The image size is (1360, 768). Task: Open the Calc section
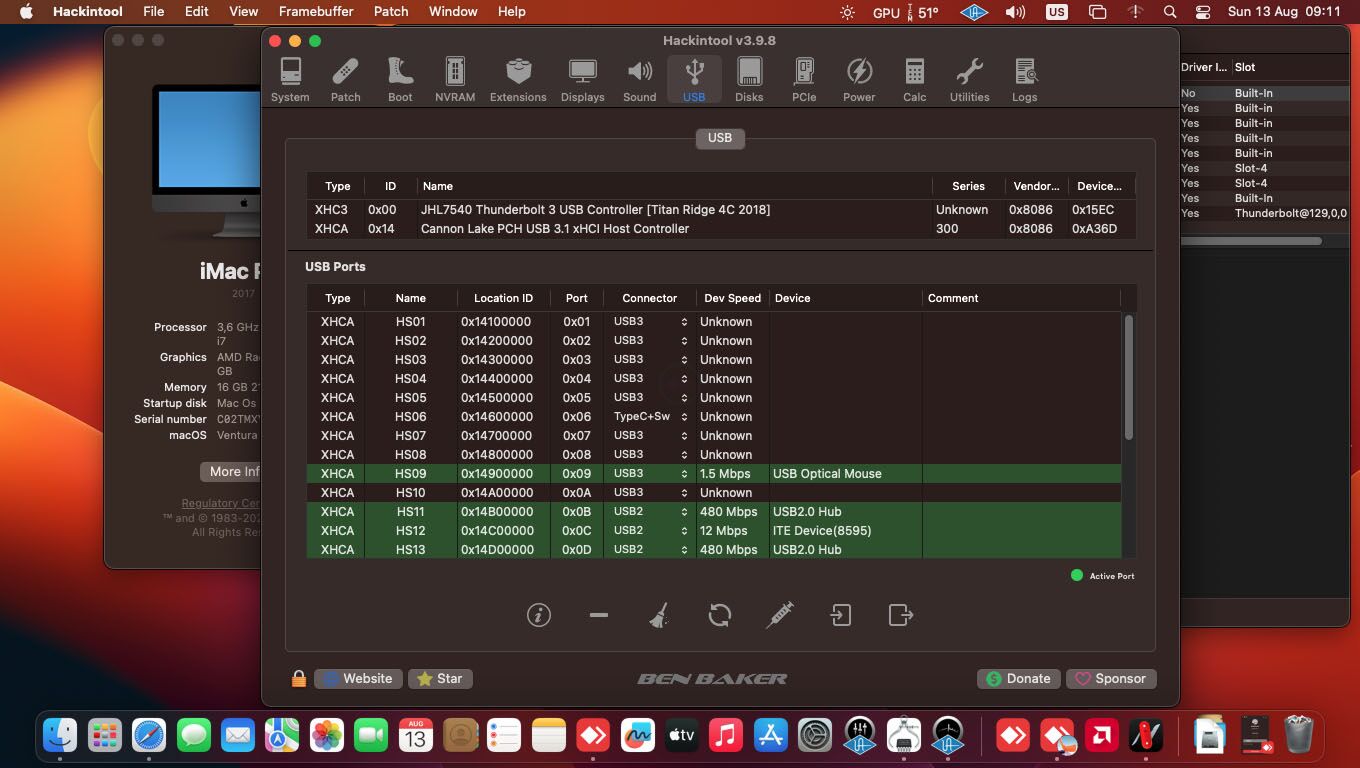pos(913,79)
